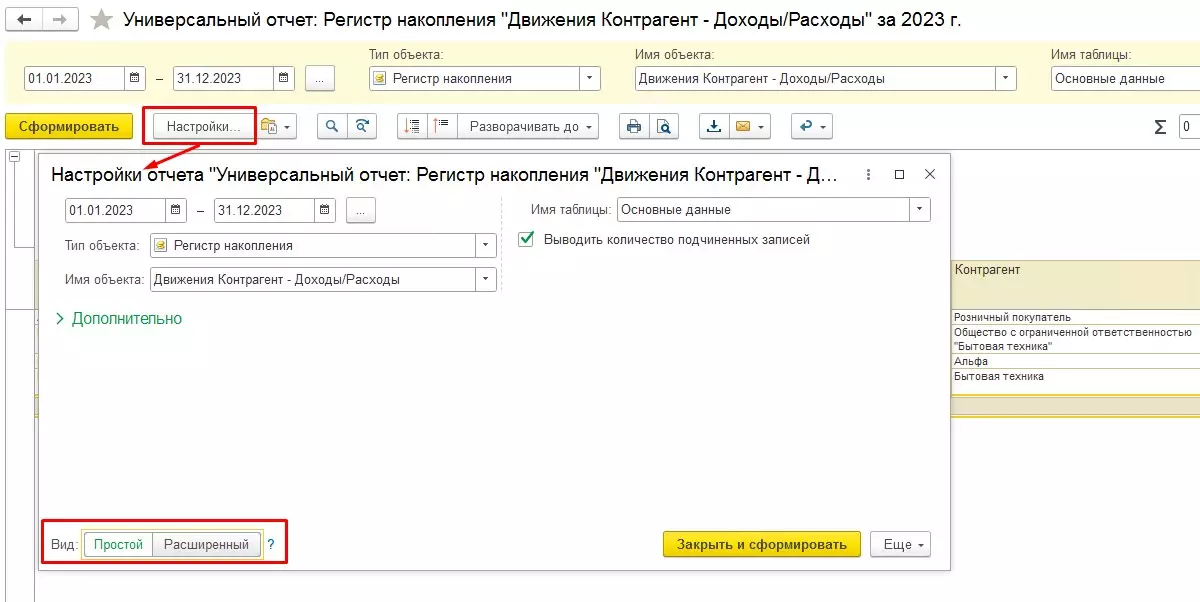Image resolution: width=1200 pixels, height=602 pixels.
Task: Open main Имя объекта dropdown arrow
Action: (1005, 78)
